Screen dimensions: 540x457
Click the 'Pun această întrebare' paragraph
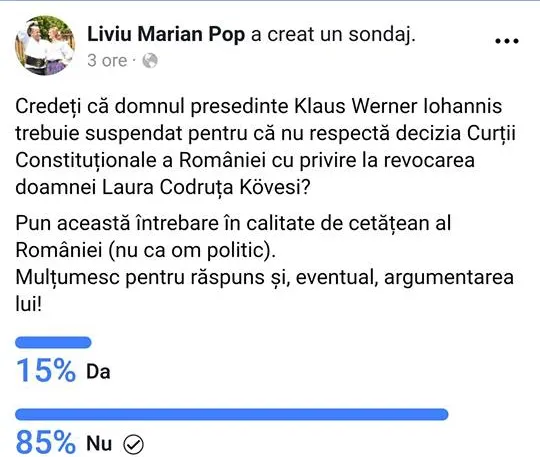pyautogui.click(x=233, y=237)
